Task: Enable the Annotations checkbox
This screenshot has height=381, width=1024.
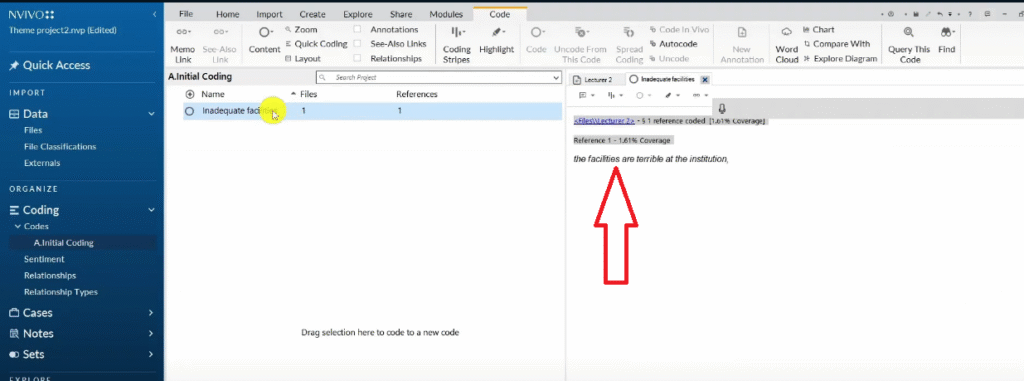Action: pos(357,29)
